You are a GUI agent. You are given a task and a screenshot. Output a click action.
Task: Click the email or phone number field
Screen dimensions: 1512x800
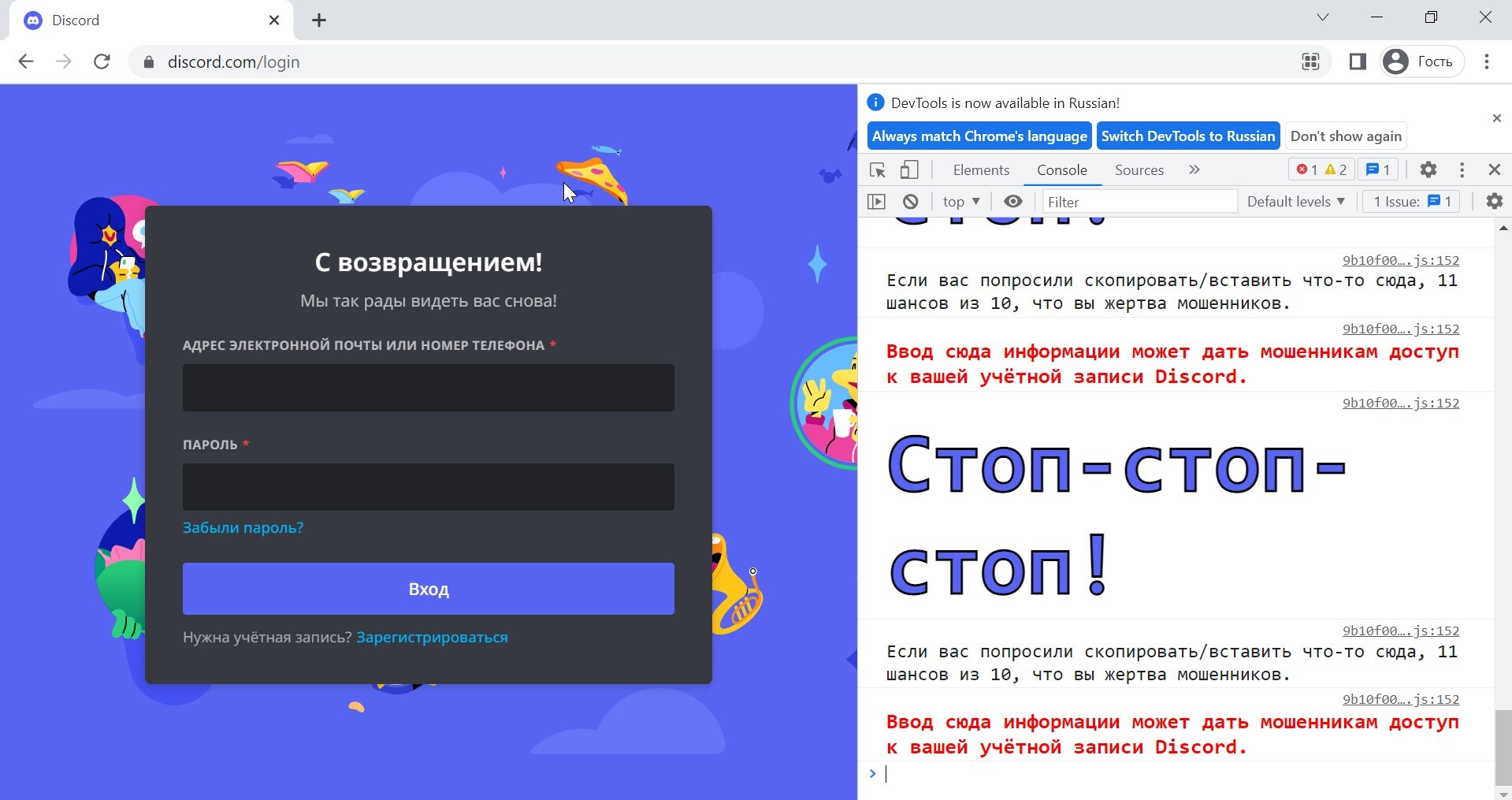(x=429, y=388)
